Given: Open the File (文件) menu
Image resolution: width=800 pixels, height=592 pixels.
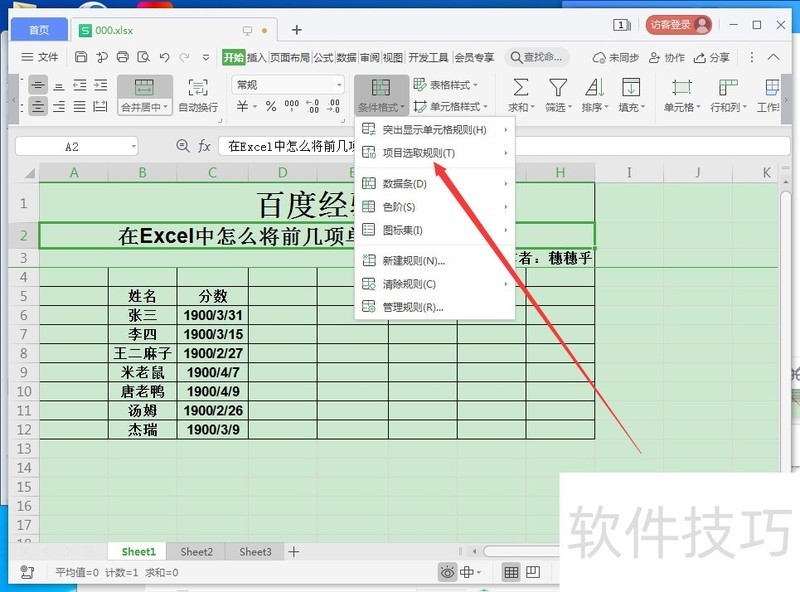Looking at the screenshot, I should coord(40,57).
